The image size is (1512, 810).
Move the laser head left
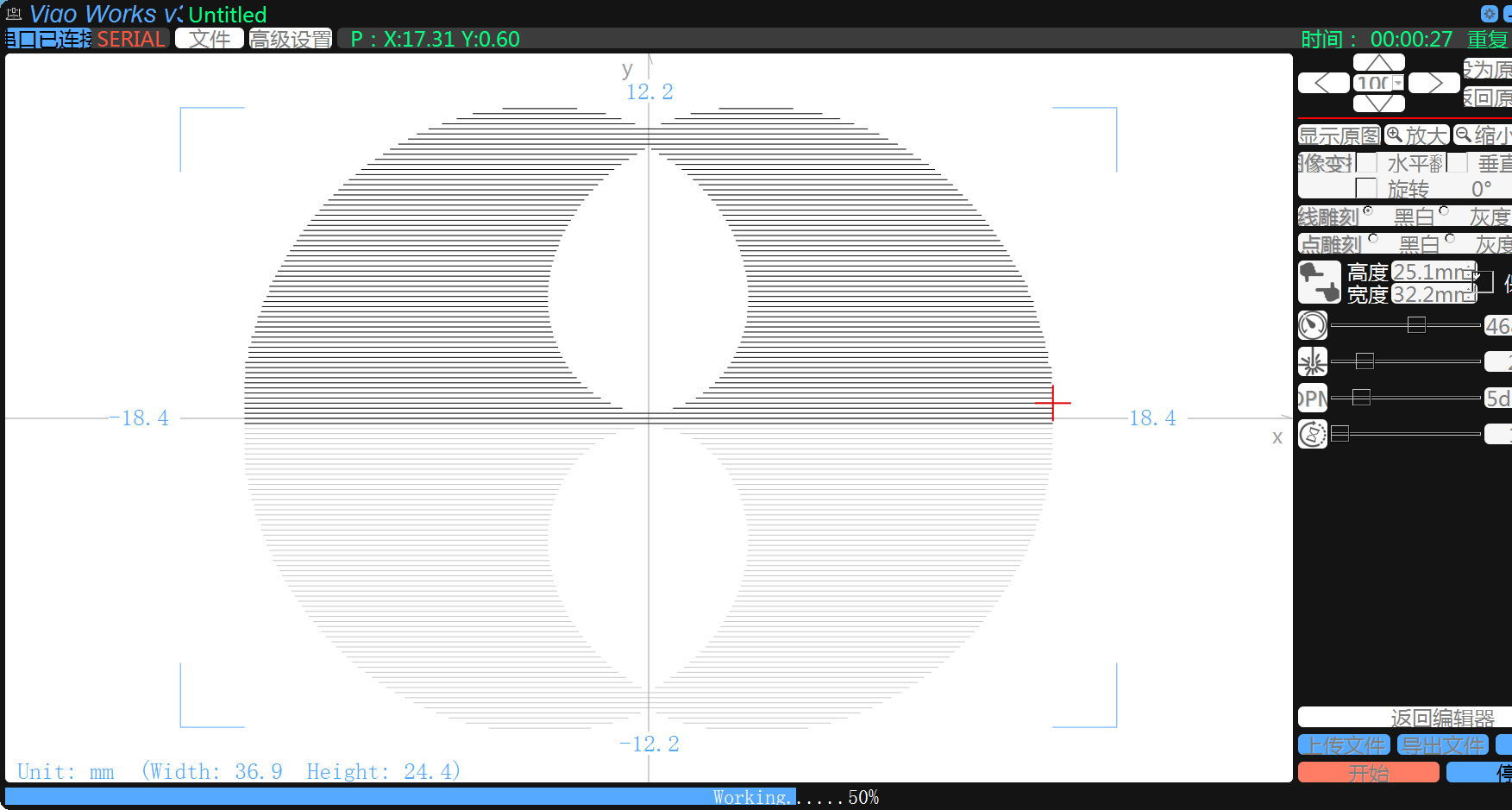[x=1323, y=83]
